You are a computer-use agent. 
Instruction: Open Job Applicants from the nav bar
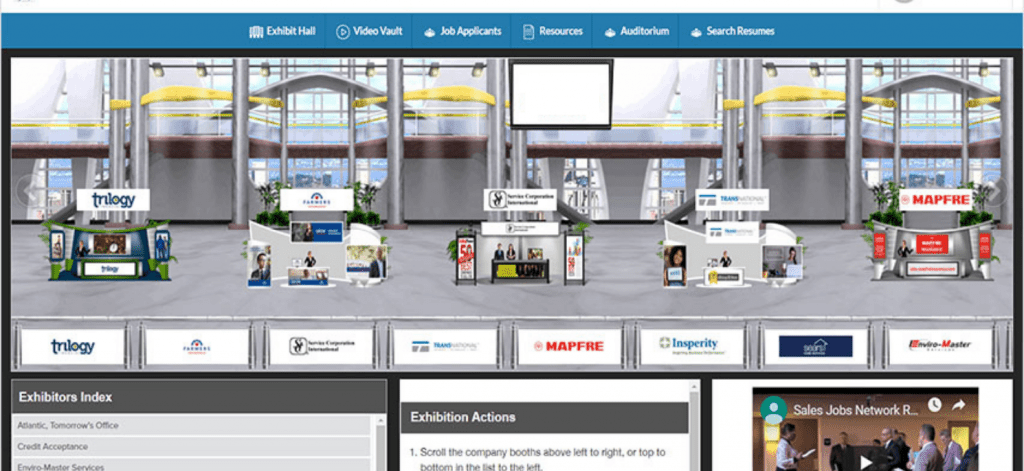click(x=462, y=31)
